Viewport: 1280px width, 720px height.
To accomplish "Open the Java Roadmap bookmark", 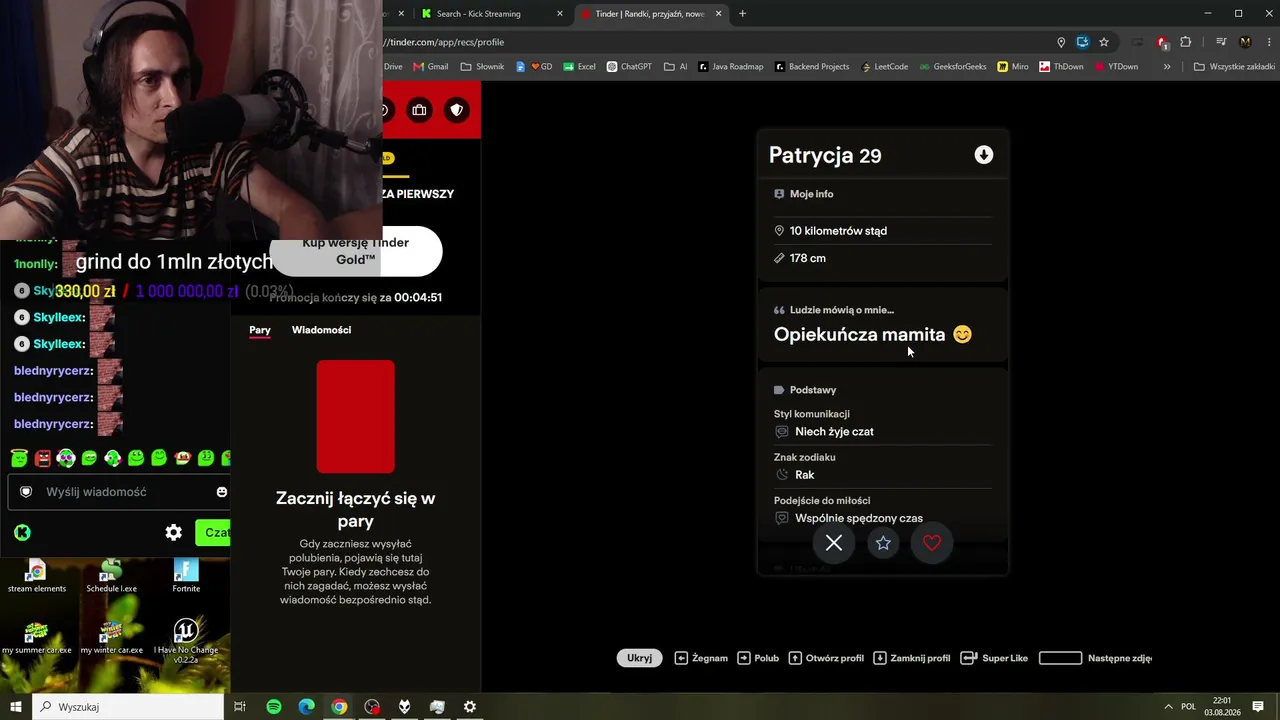I will coord(731,67).
